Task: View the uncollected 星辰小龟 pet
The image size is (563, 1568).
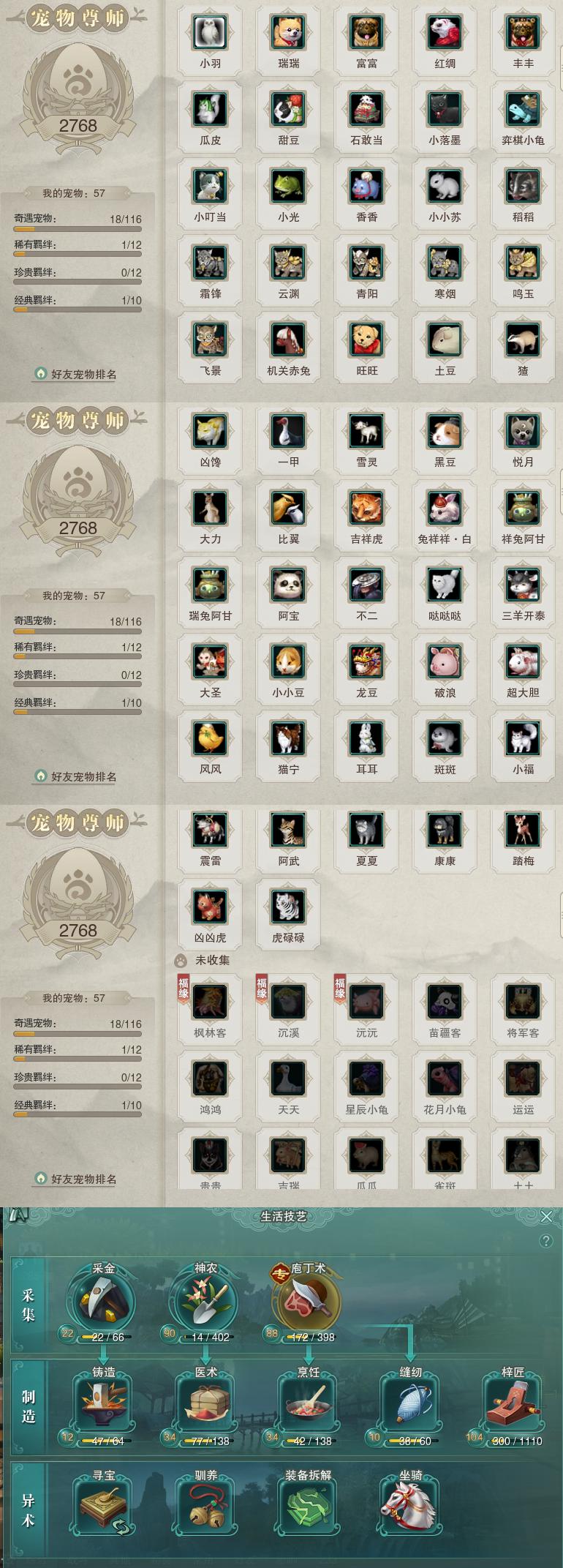Action: 367,1079
